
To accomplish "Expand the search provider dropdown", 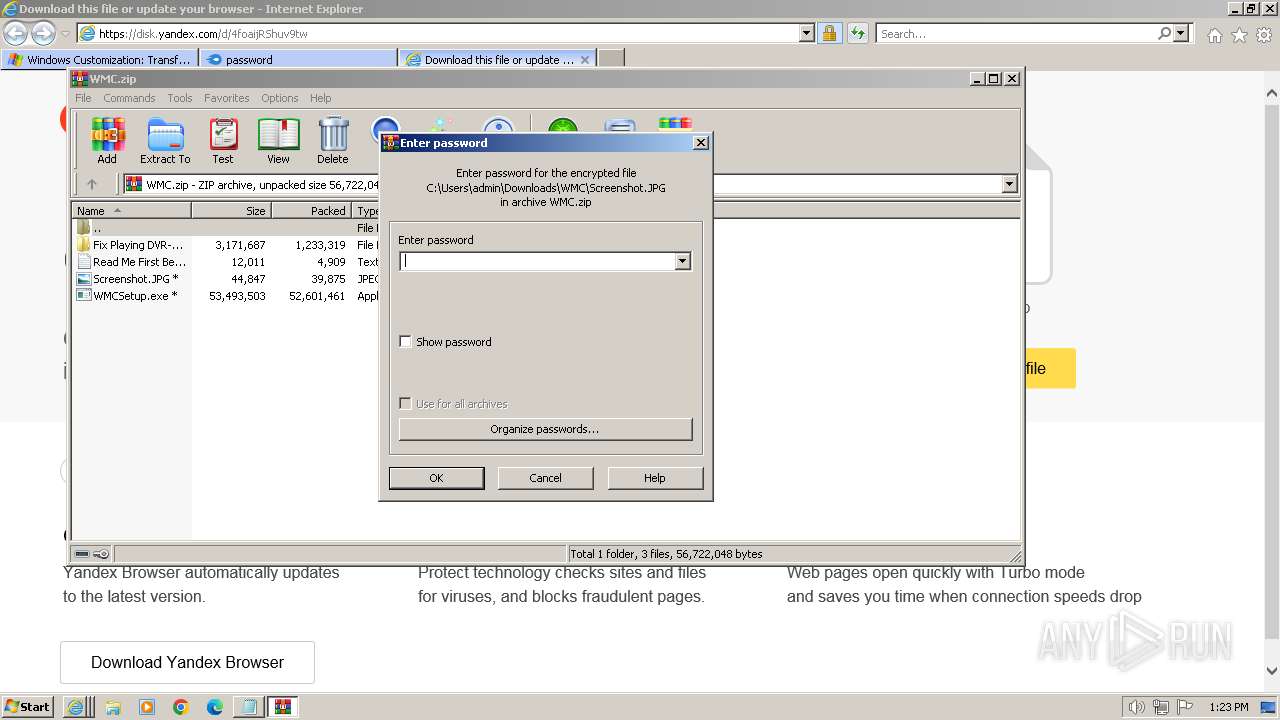I will (x=1182, y=33).
